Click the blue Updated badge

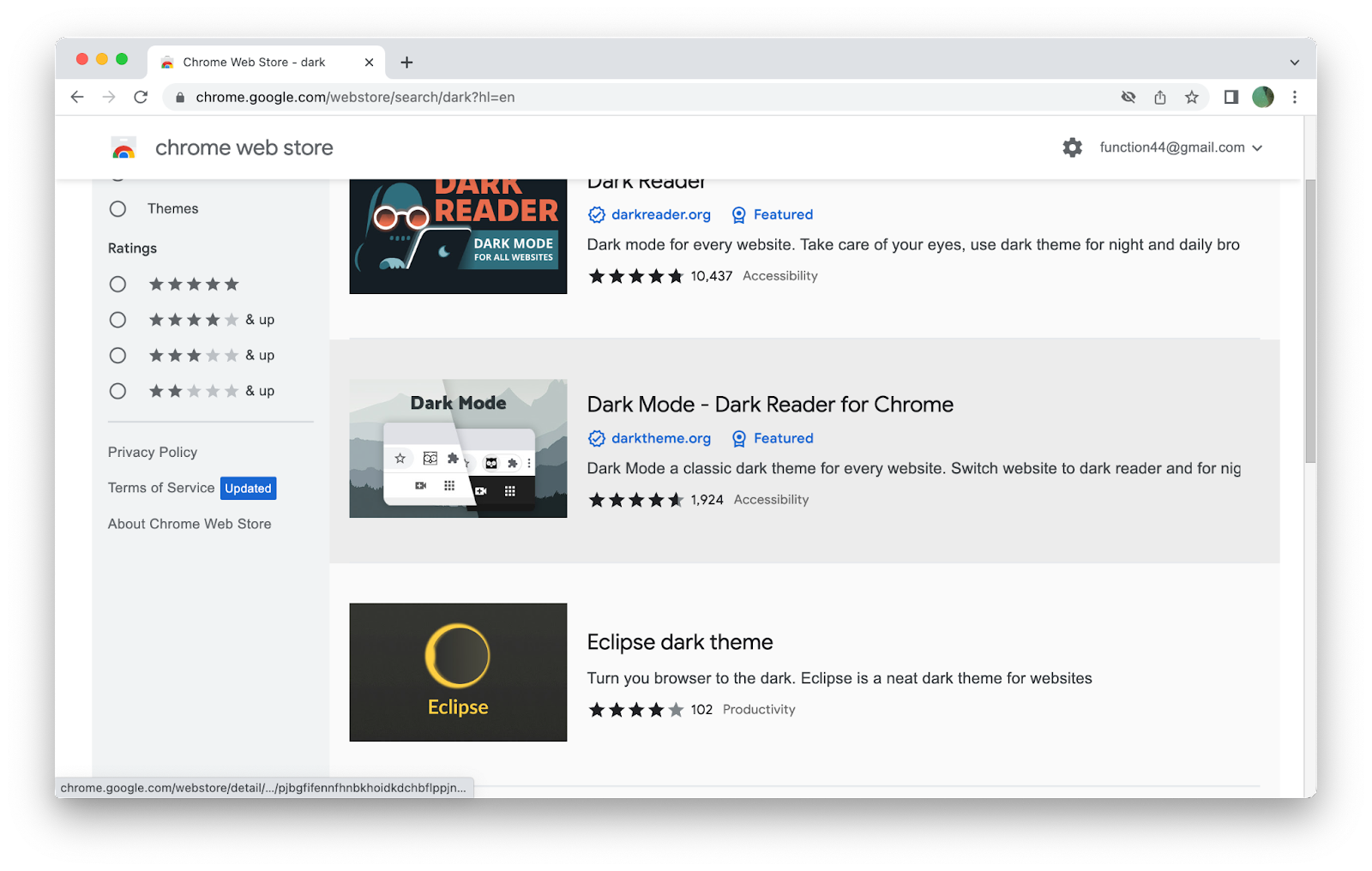point(248,488)
